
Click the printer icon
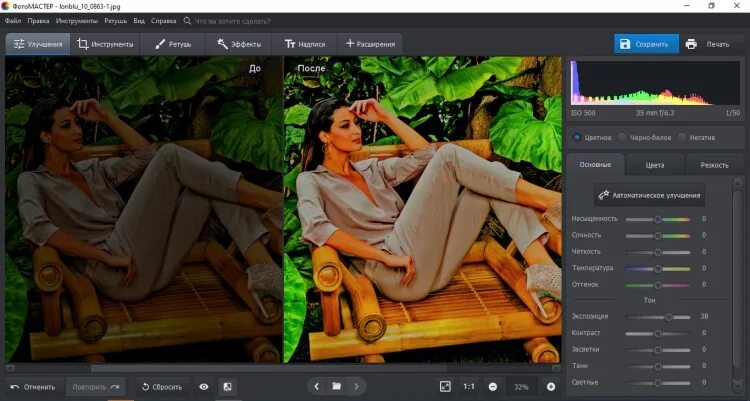click(x=691, y=44)
